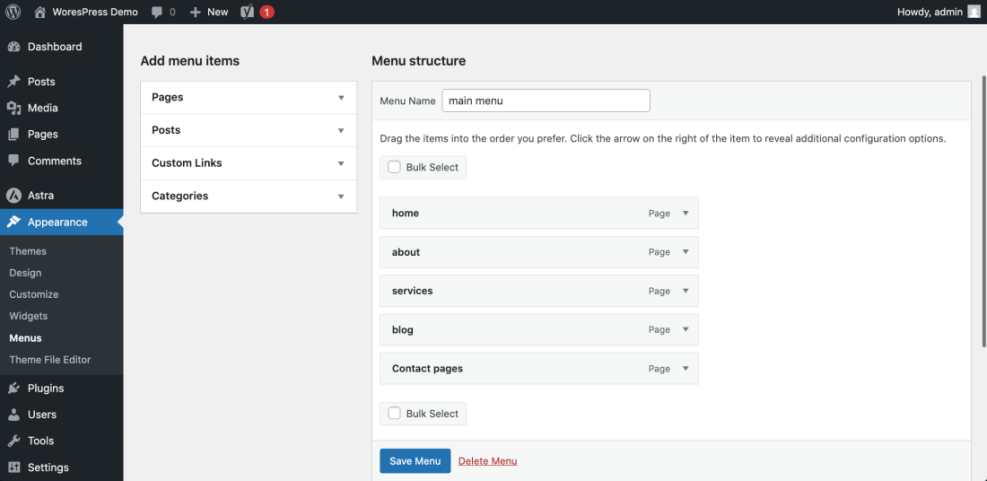Viewport: 987px width, 481px height.
Task: Click the Contact pages item title
Action: [427, 368]
